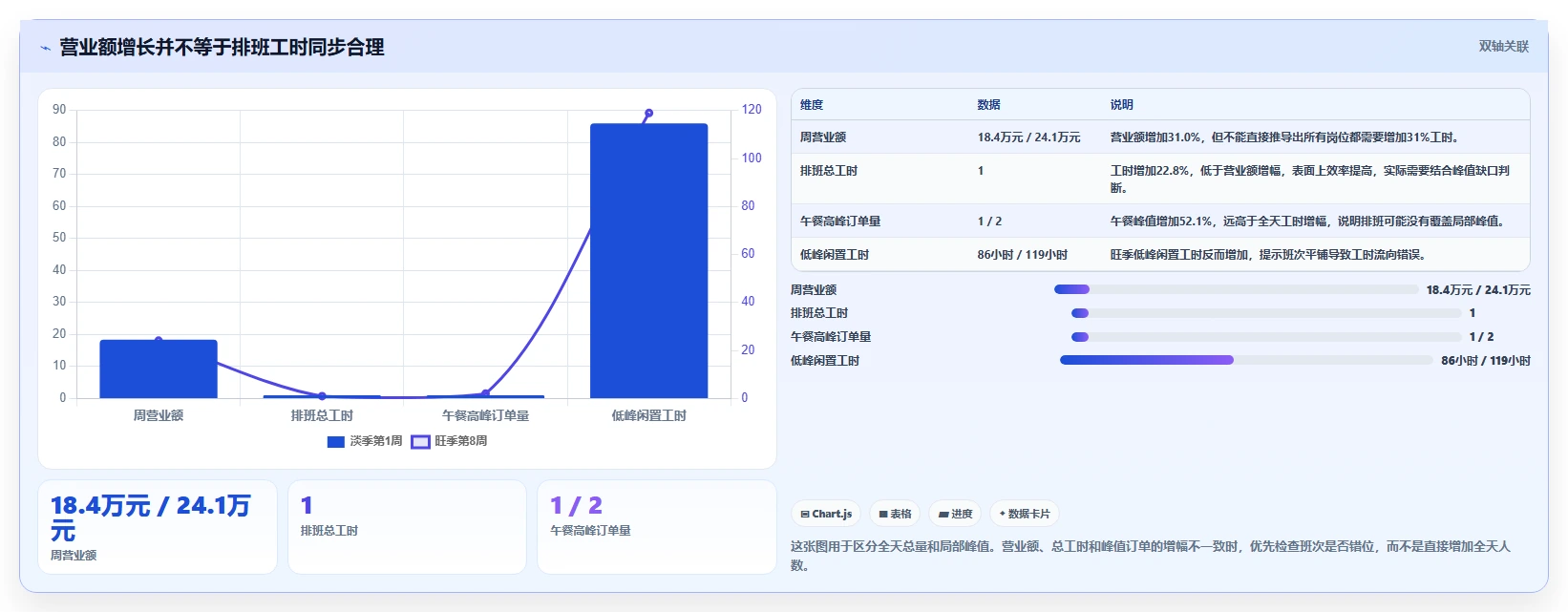
Task: Click the 排班总工时 progress bar
Action: pyautogui.click(x=1266, y=313)
